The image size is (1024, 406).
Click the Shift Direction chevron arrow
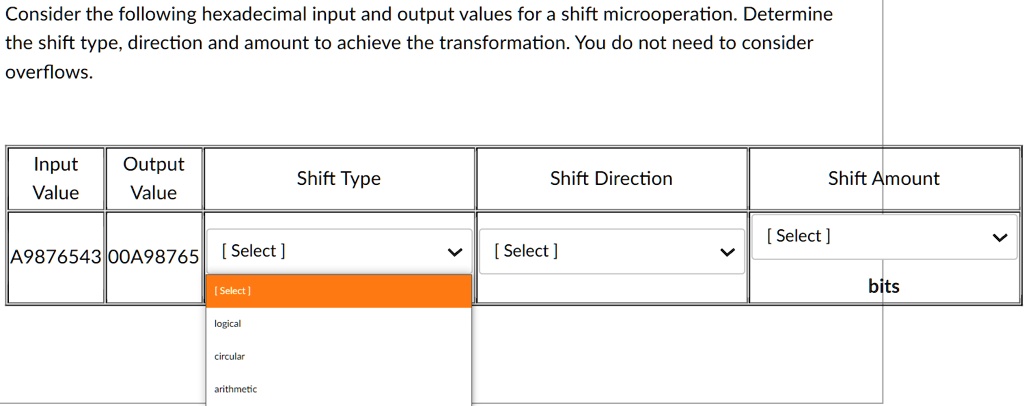[728, 252]
